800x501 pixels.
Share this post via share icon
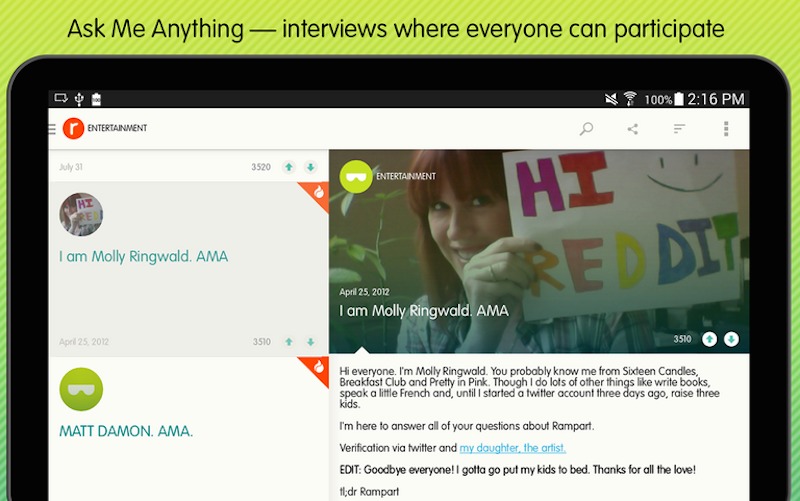pyautogui.click(x=633, y=129)
